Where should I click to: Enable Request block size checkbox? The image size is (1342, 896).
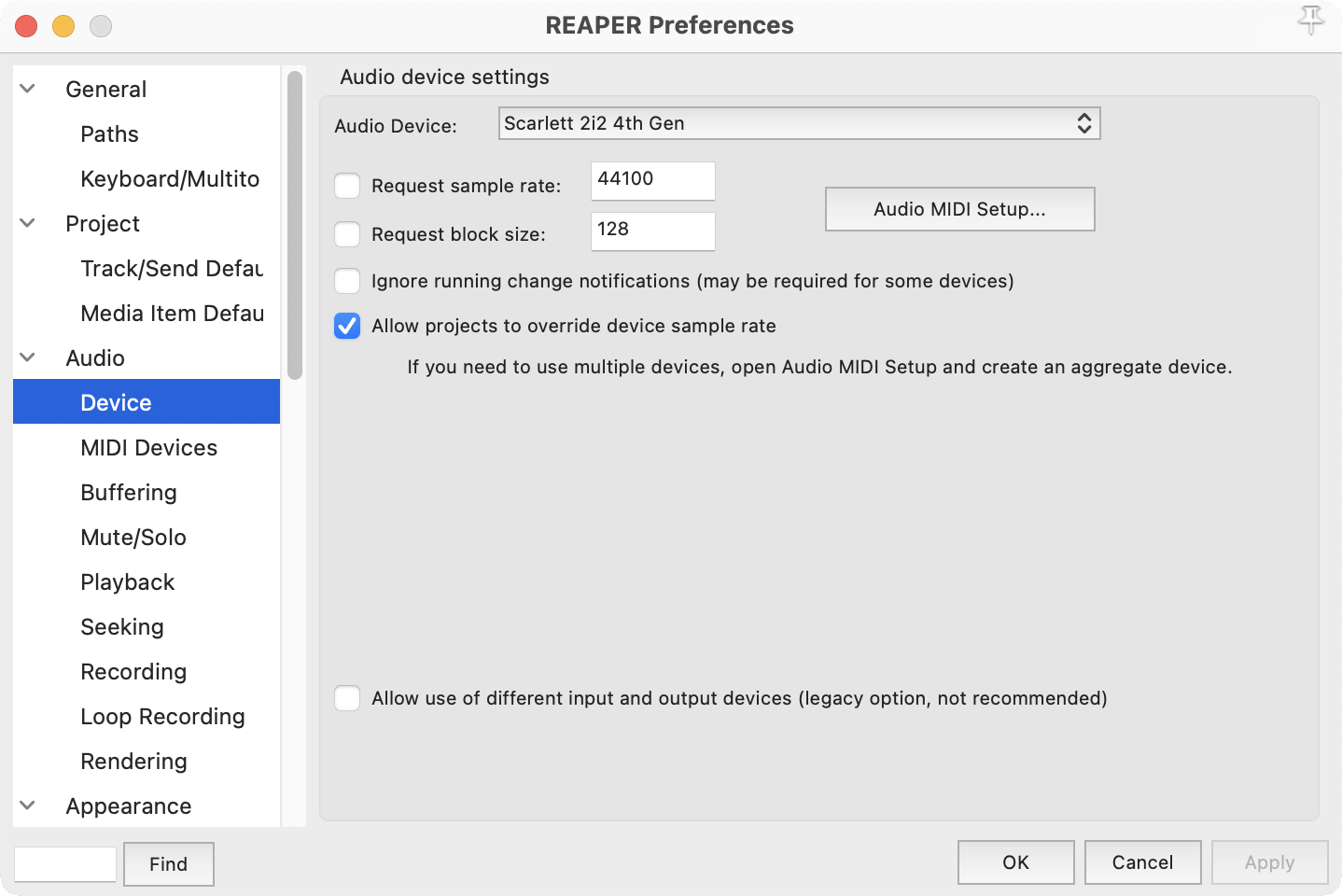pos(347,234)
